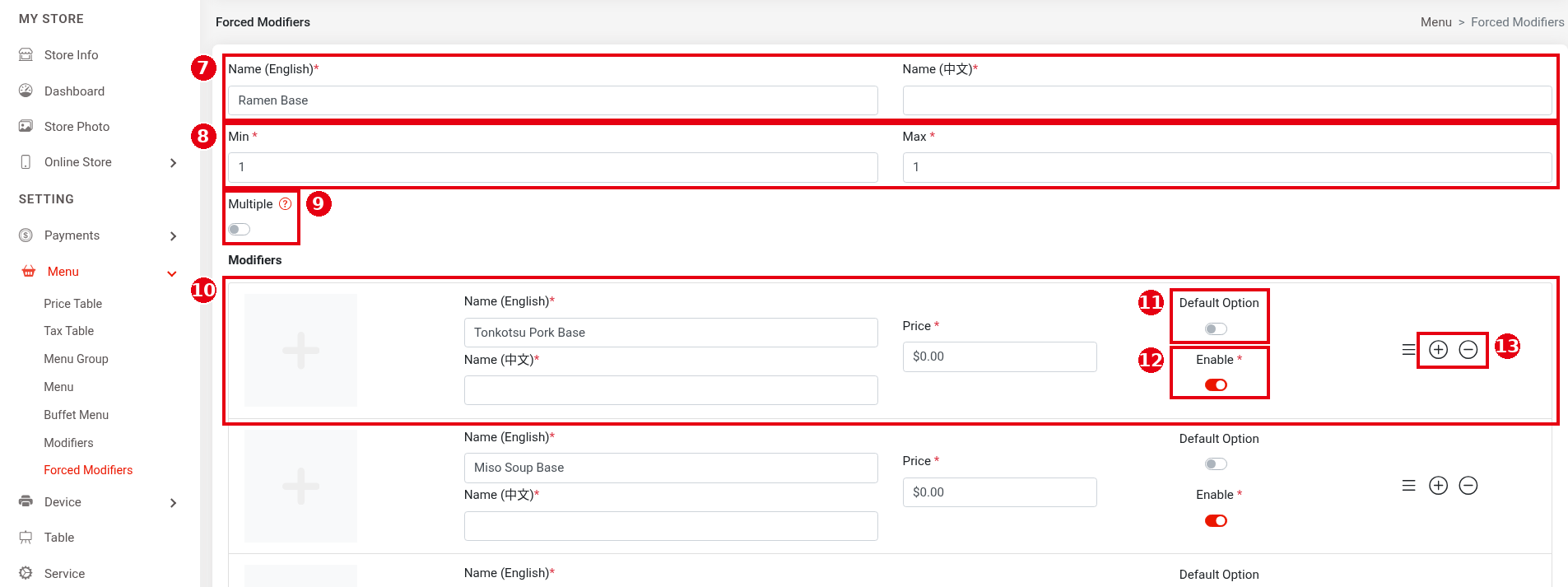Screen dimensions: 1568x587
Task: Open Forced Modifiers submenu item
Action: [x=88, y=470]
